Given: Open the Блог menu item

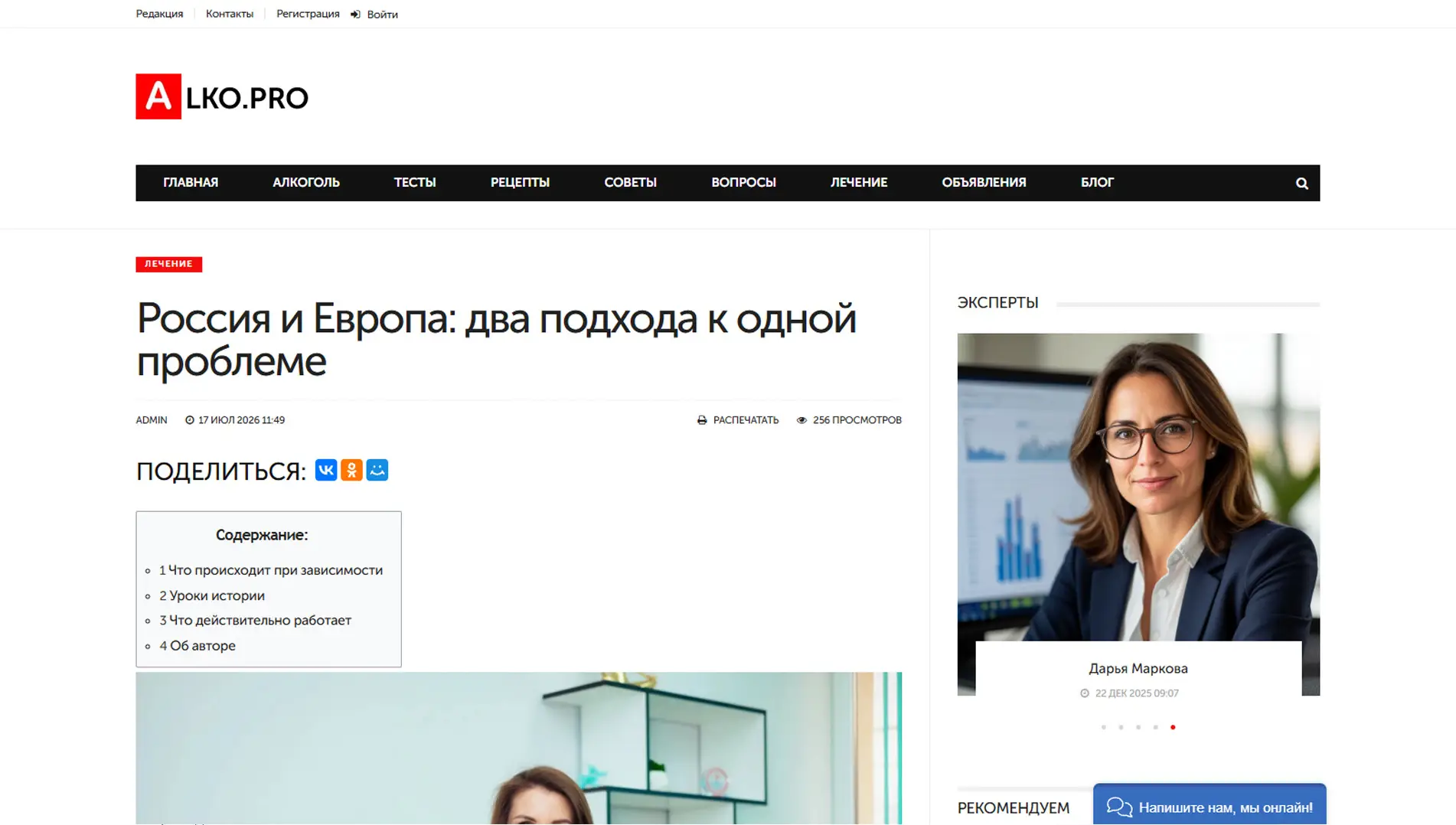Looking at the screenshot, I should click(1097, 183).
